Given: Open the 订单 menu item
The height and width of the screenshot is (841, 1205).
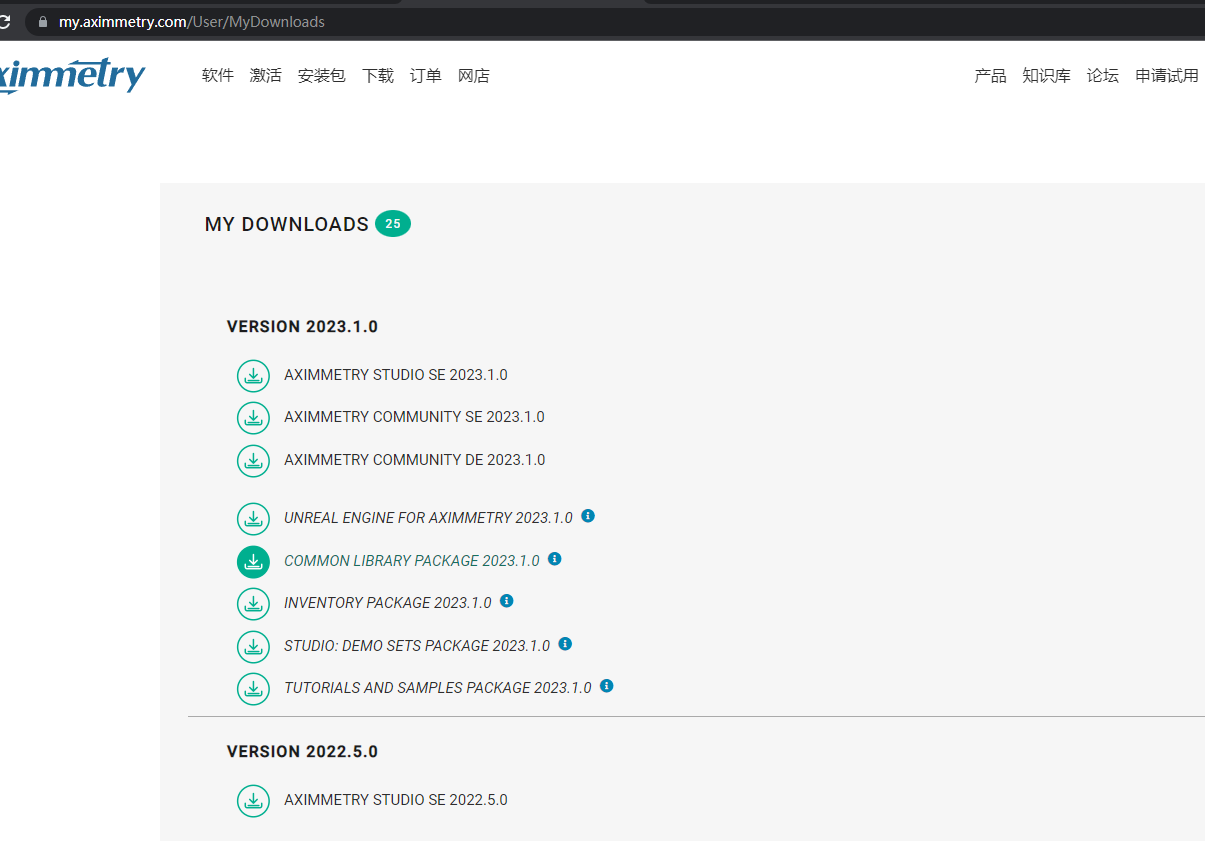Looking at the screenshot, I should click(x=425, y=76).
